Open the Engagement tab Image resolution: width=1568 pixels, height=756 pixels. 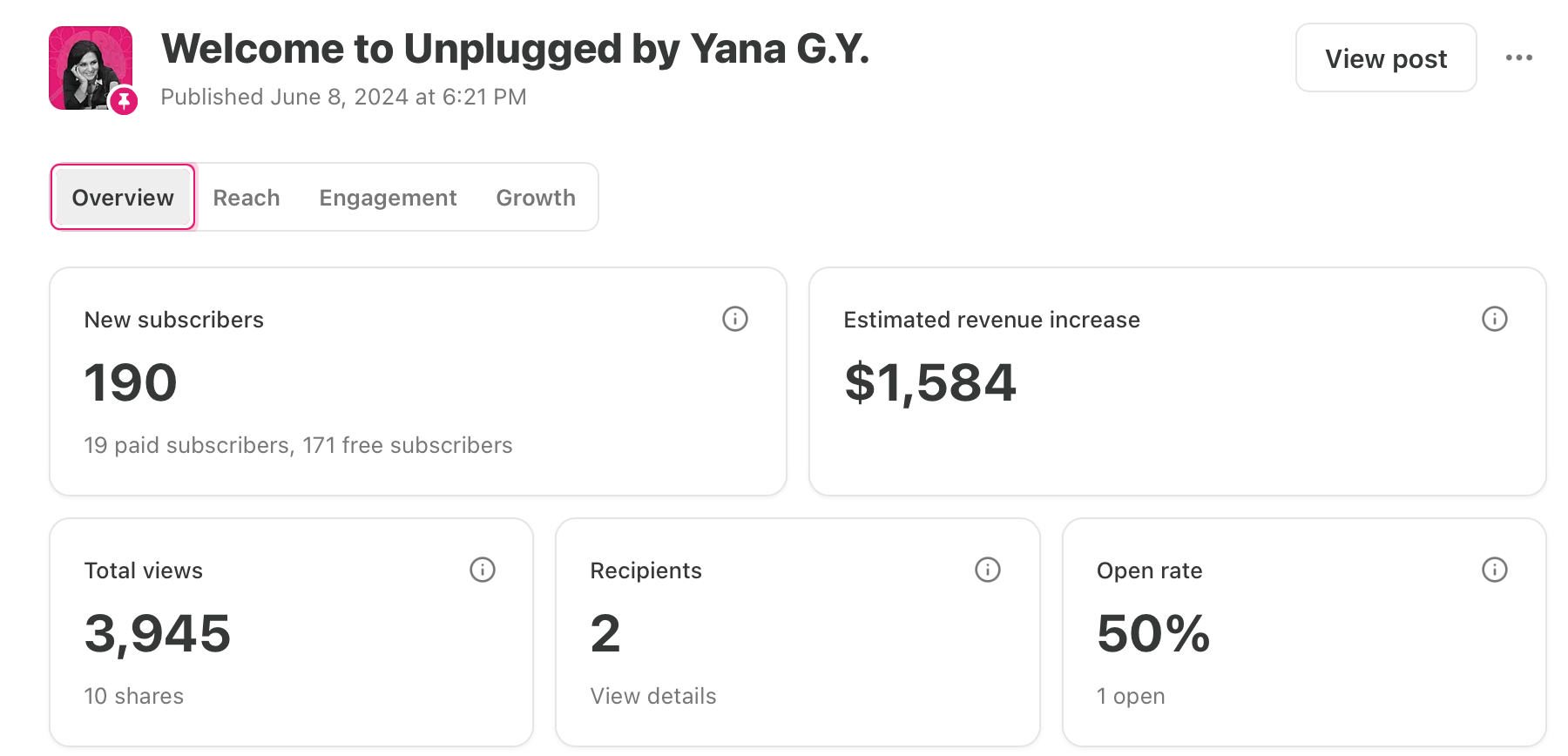(388, 198)
